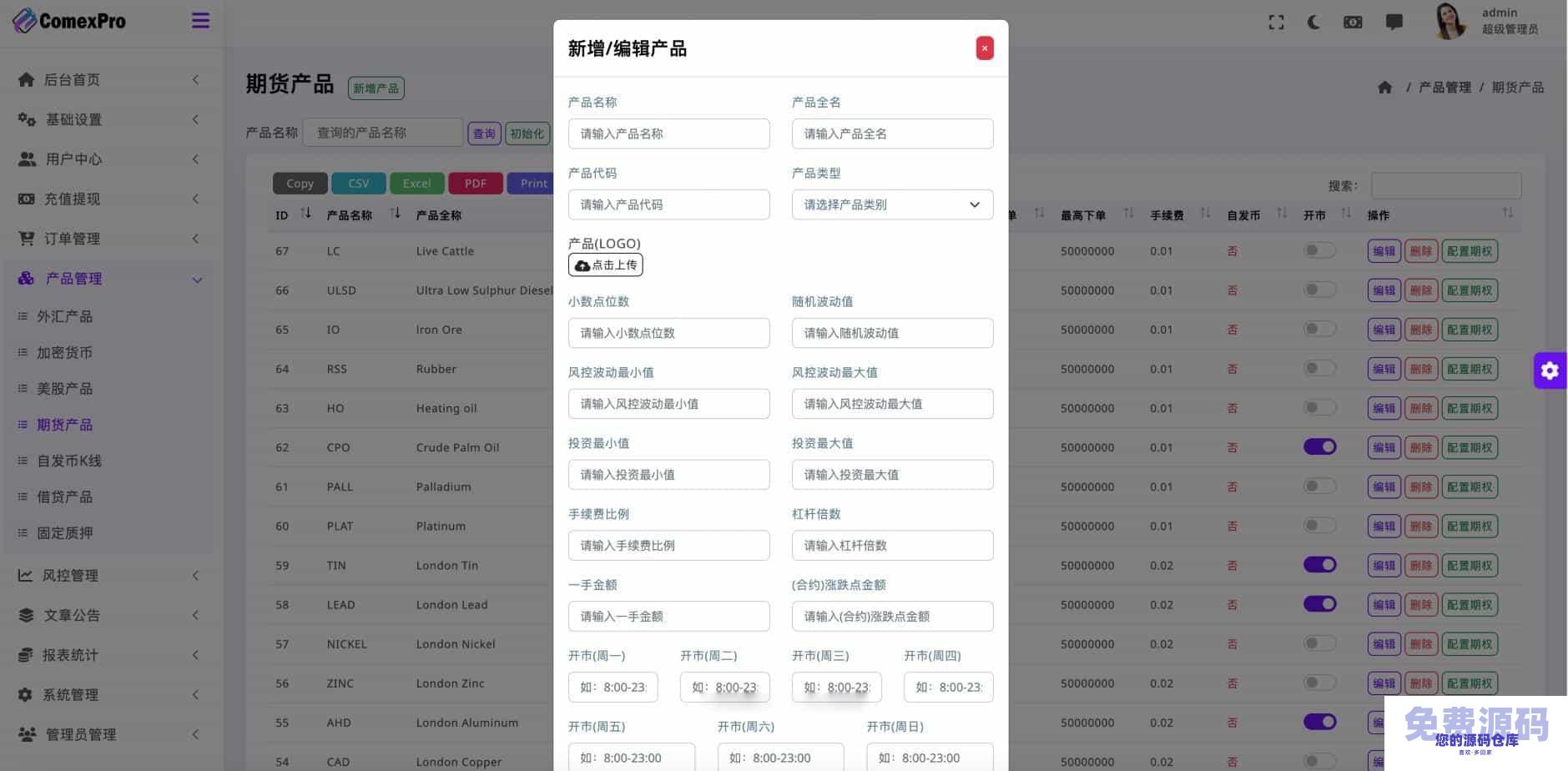Toggle fullscreen mode icon
The width and height of the screenshot is (1568, 771).
[1276, 23]
